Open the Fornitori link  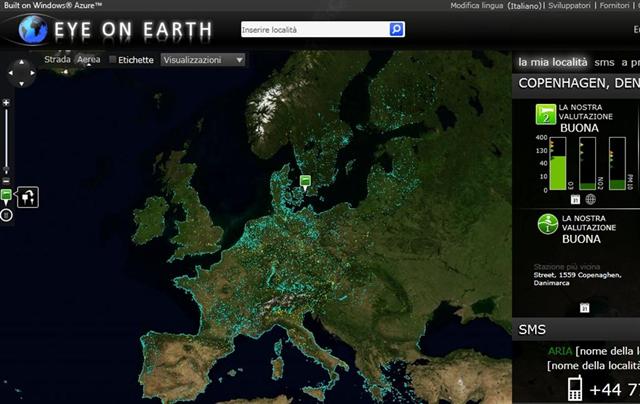613,6
